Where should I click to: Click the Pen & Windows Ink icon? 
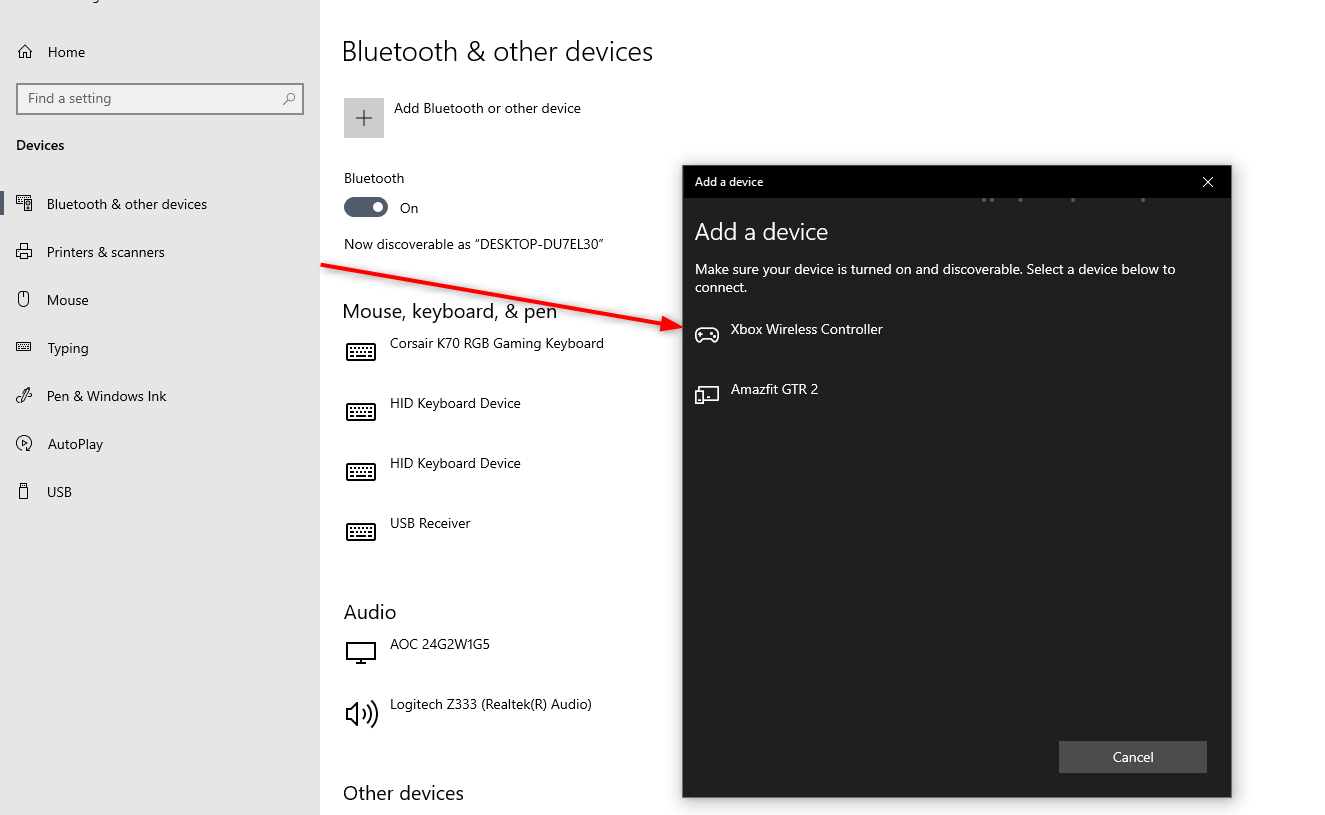[x=25, y=396]
